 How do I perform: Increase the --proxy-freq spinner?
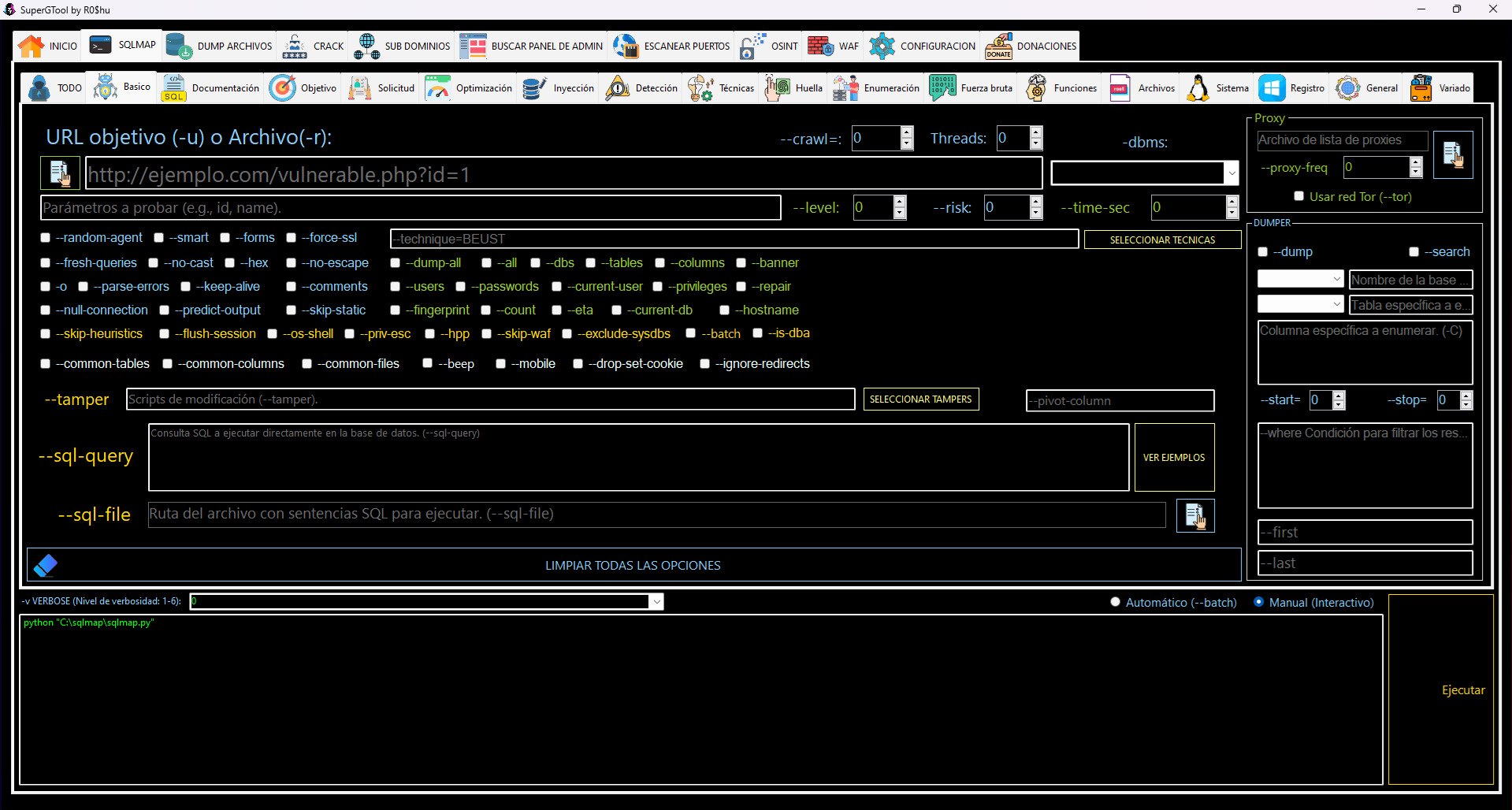tap(1416, 162)
